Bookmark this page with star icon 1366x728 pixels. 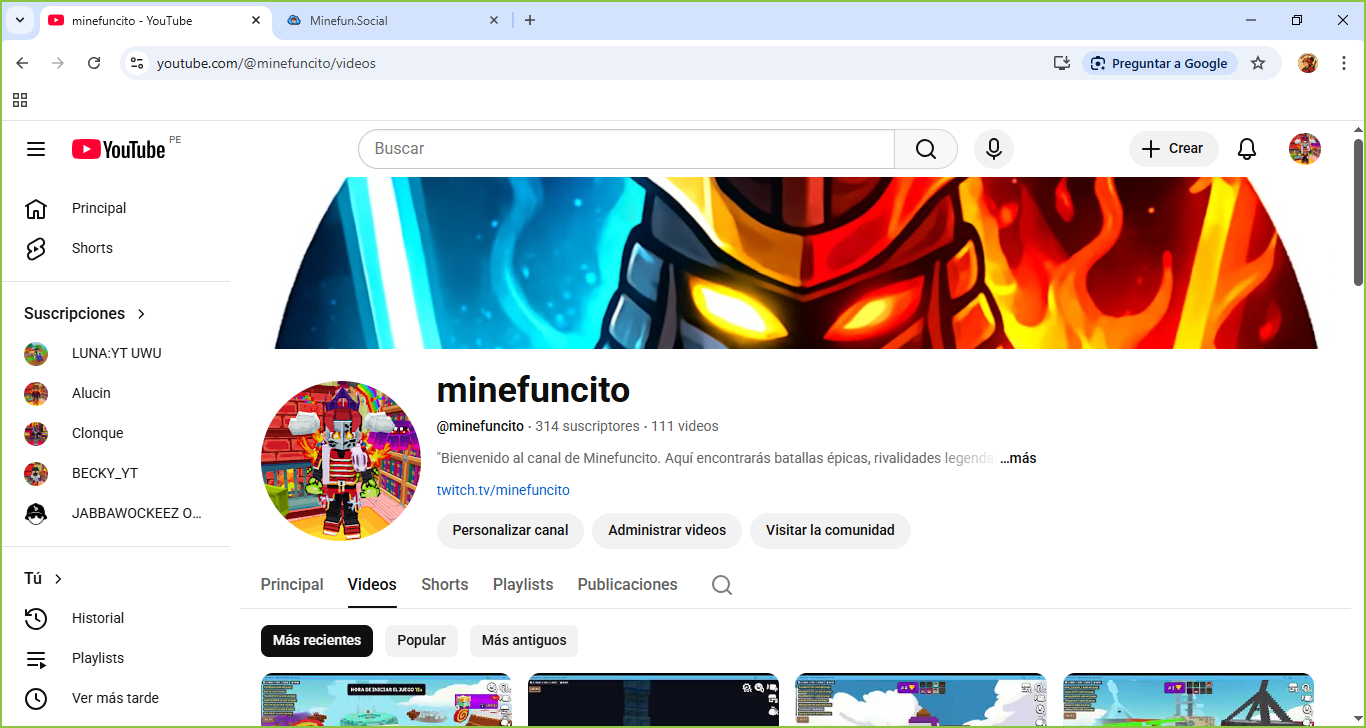tap(1258, 63)
